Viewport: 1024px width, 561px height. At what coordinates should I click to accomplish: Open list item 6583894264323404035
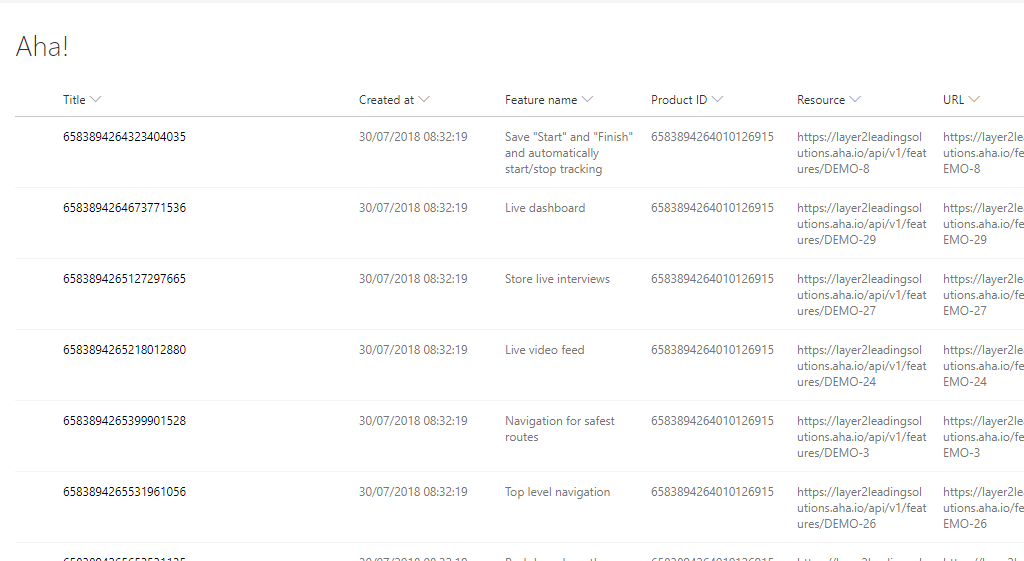124,137
